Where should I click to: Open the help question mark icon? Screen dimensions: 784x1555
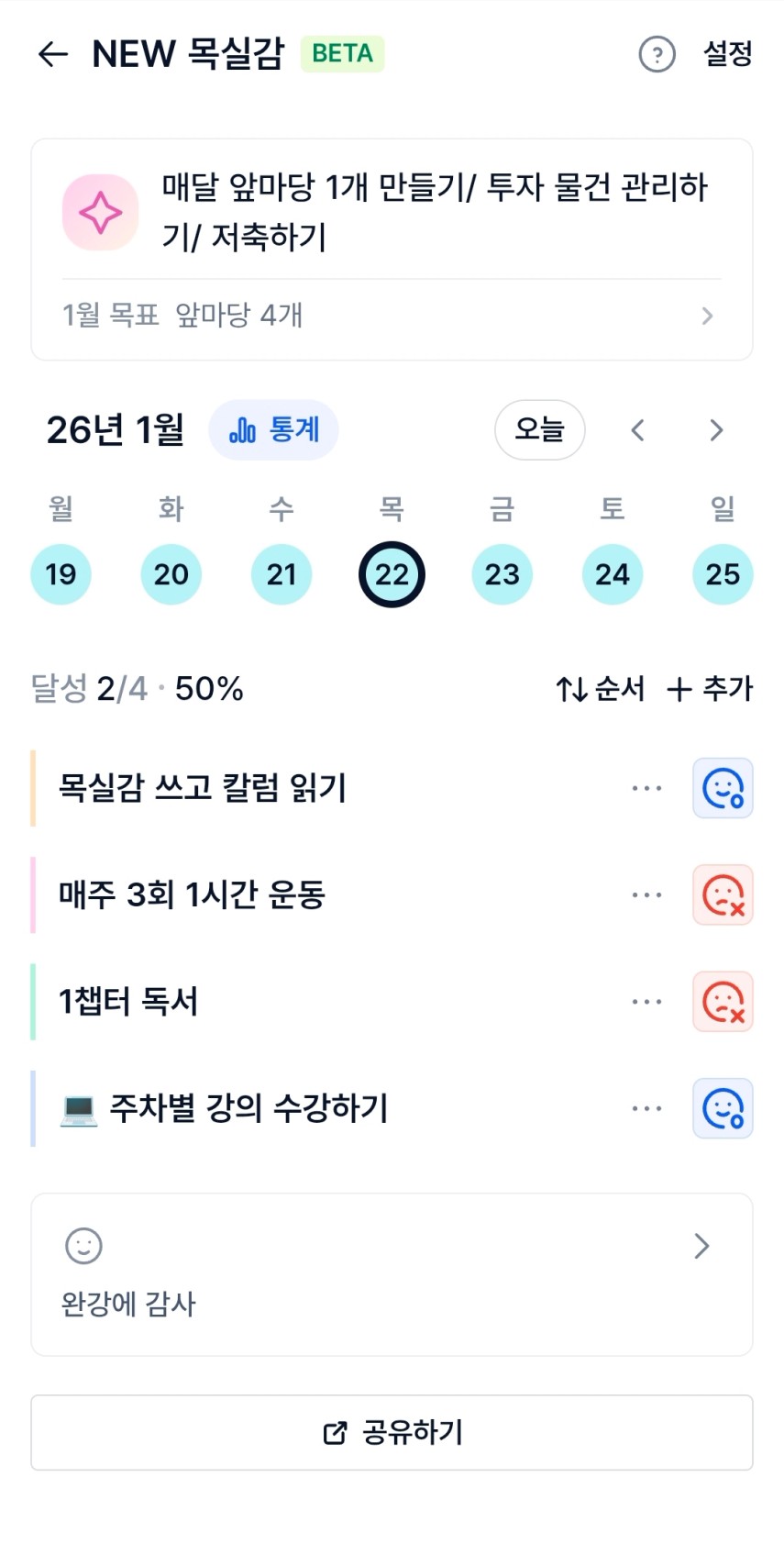pyautogui.click(x=657, y=54)
